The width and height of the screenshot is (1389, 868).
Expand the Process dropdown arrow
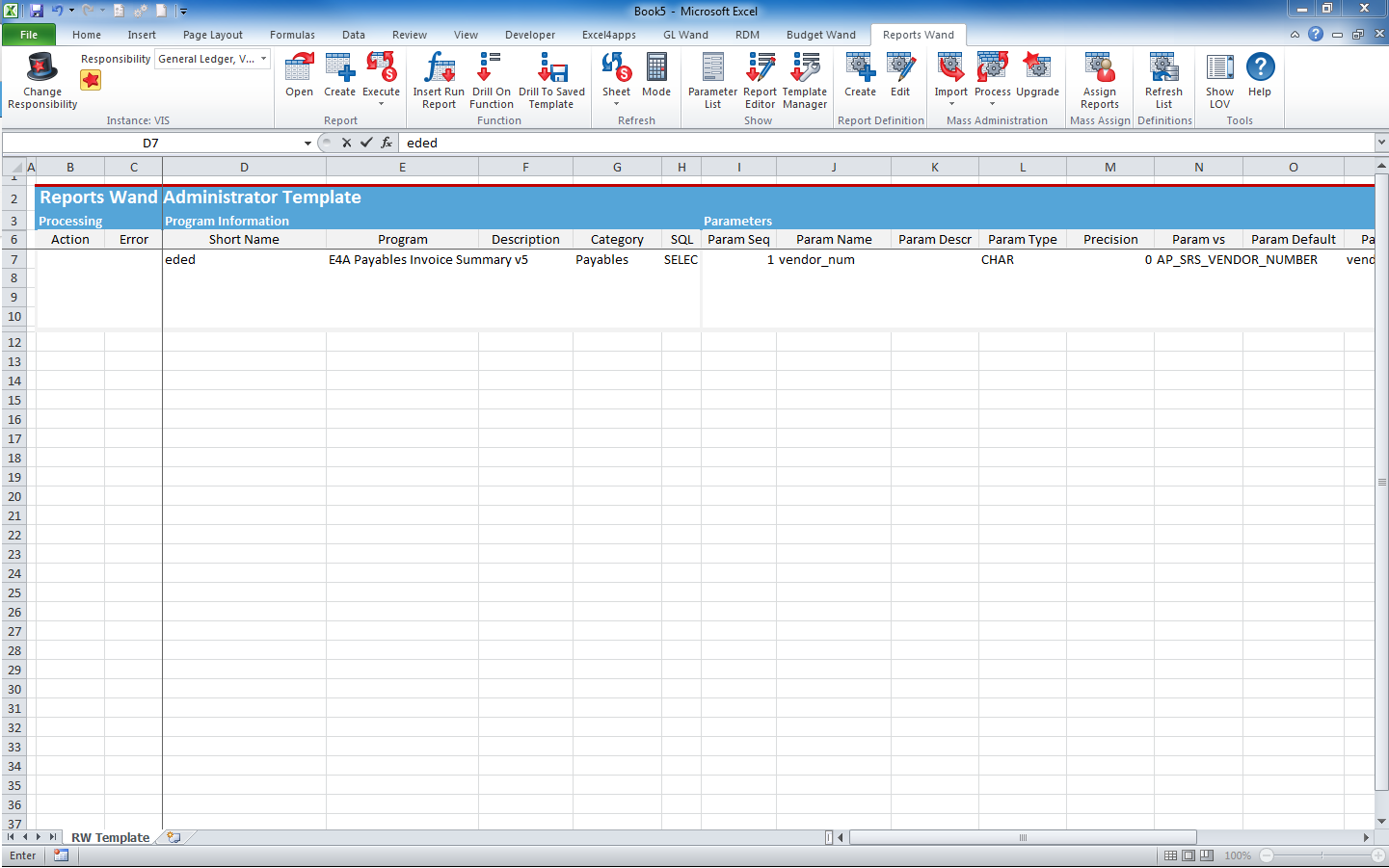click(x=992, y=104)
